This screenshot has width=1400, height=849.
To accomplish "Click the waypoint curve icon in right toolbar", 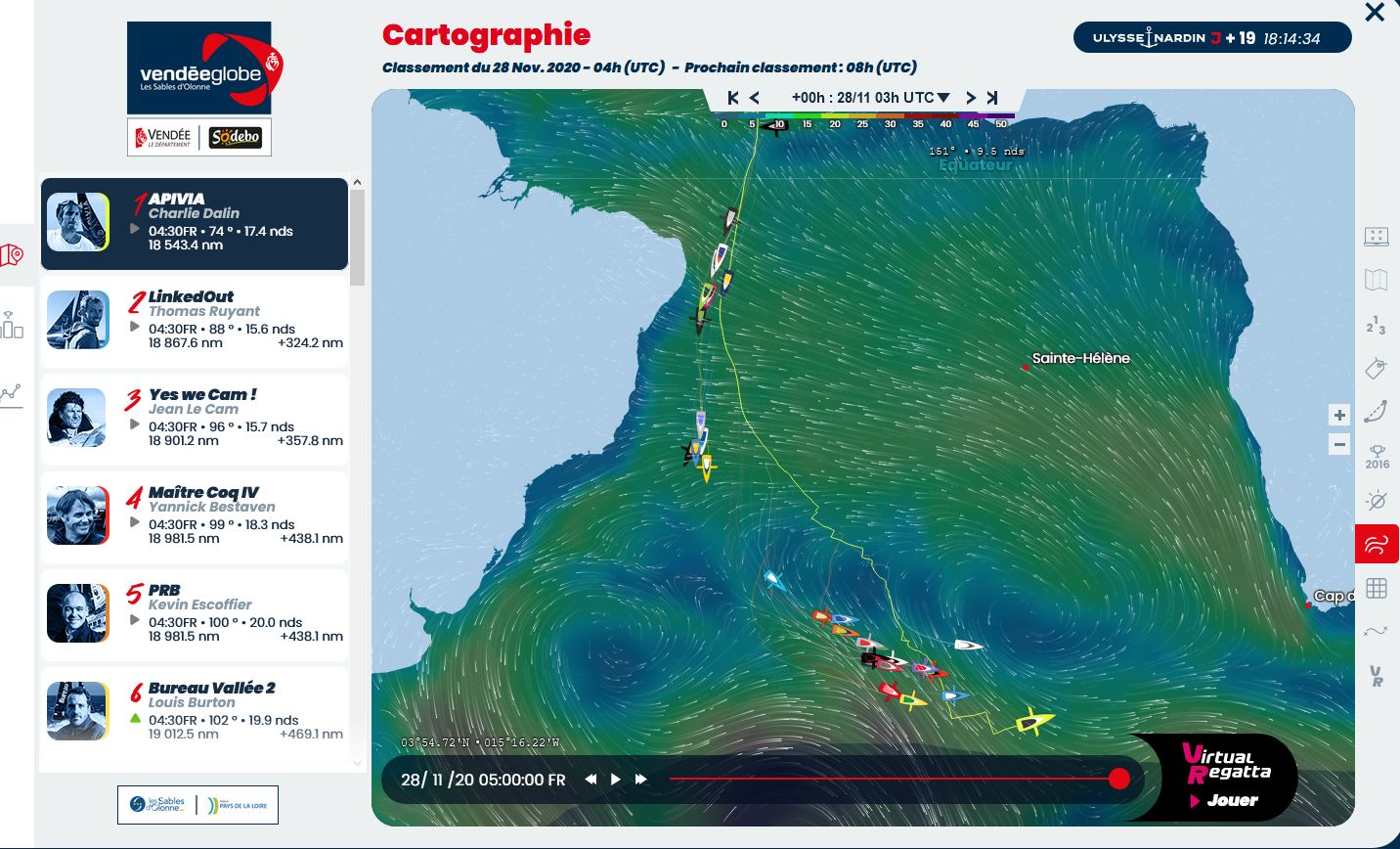I will pyautogui.click(x=1376, y=632).
